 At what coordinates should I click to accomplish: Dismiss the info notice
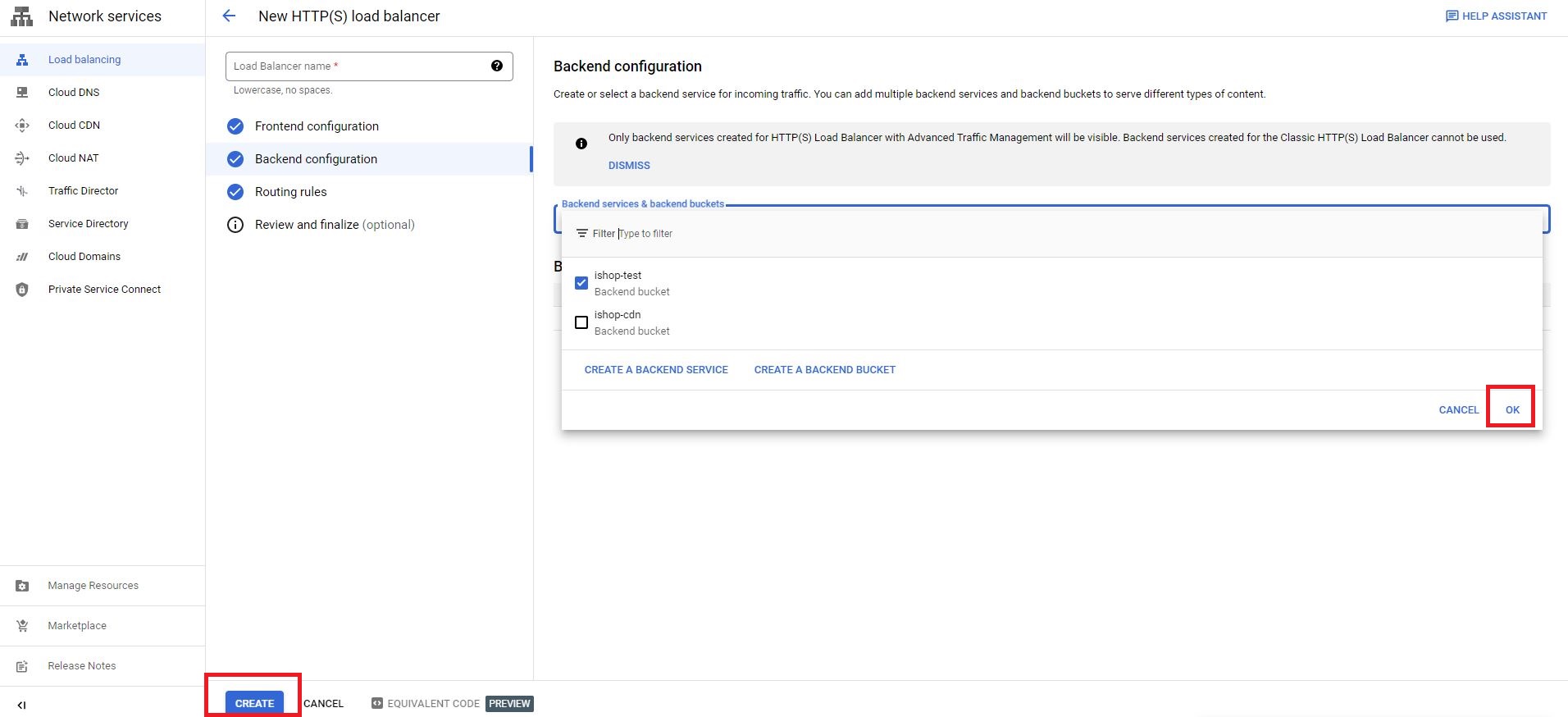pos(629,166)
